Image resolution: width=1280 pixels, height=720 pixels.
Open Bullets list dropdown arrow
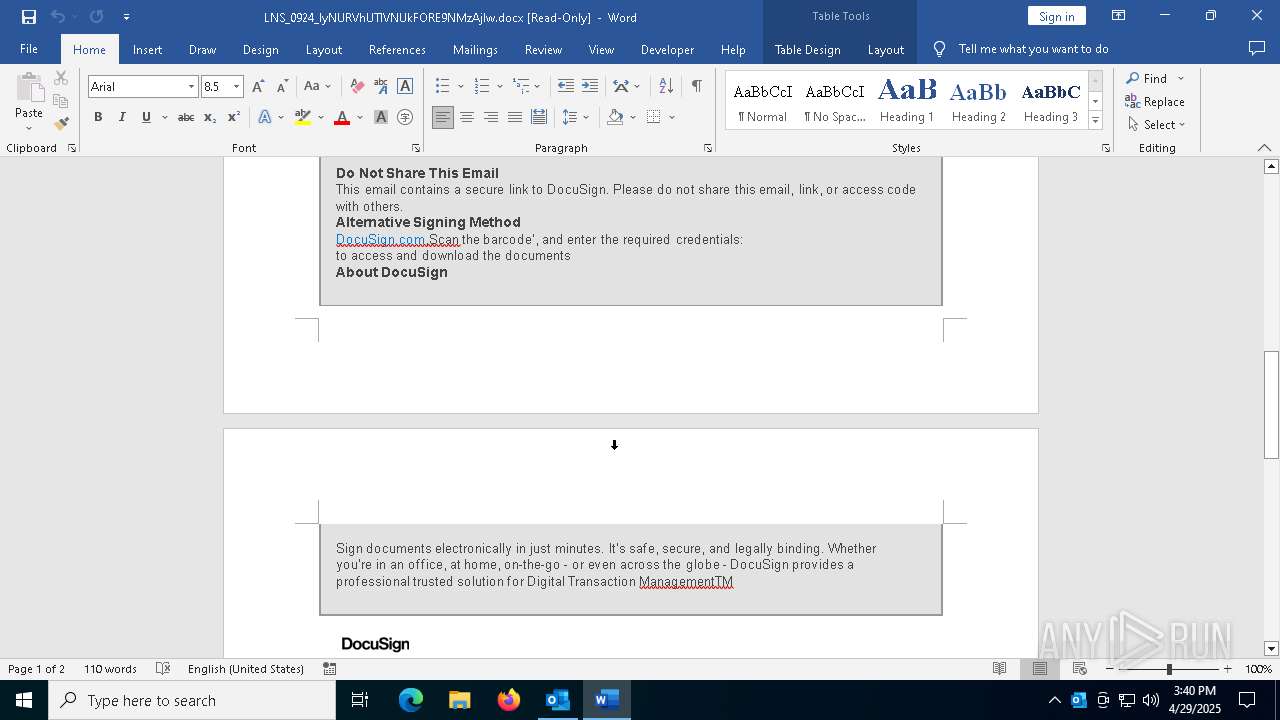pyautogui.click(x=460, y=87)
